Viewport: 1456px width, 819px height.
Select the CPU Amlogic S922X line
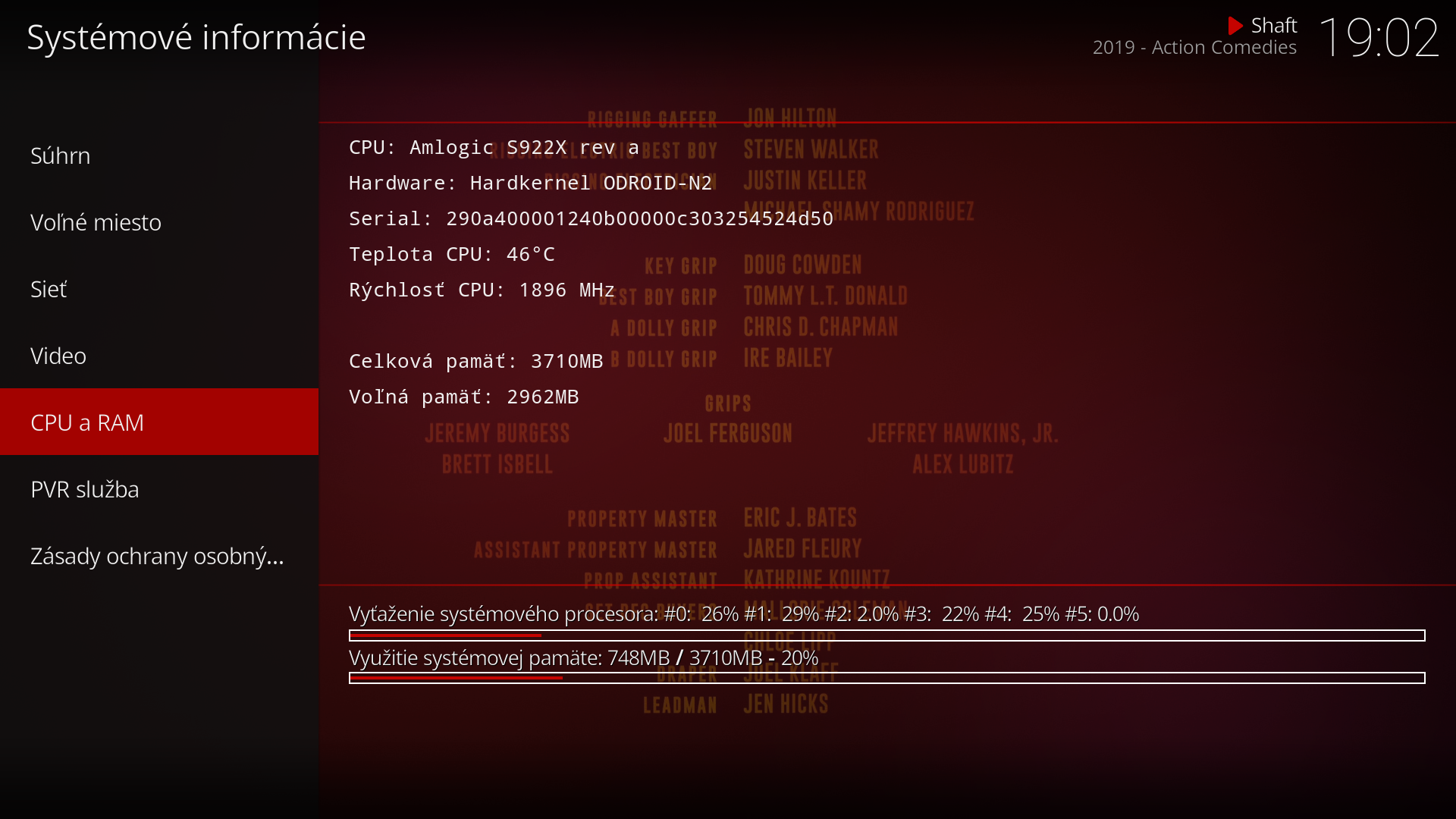click(494, 147)
